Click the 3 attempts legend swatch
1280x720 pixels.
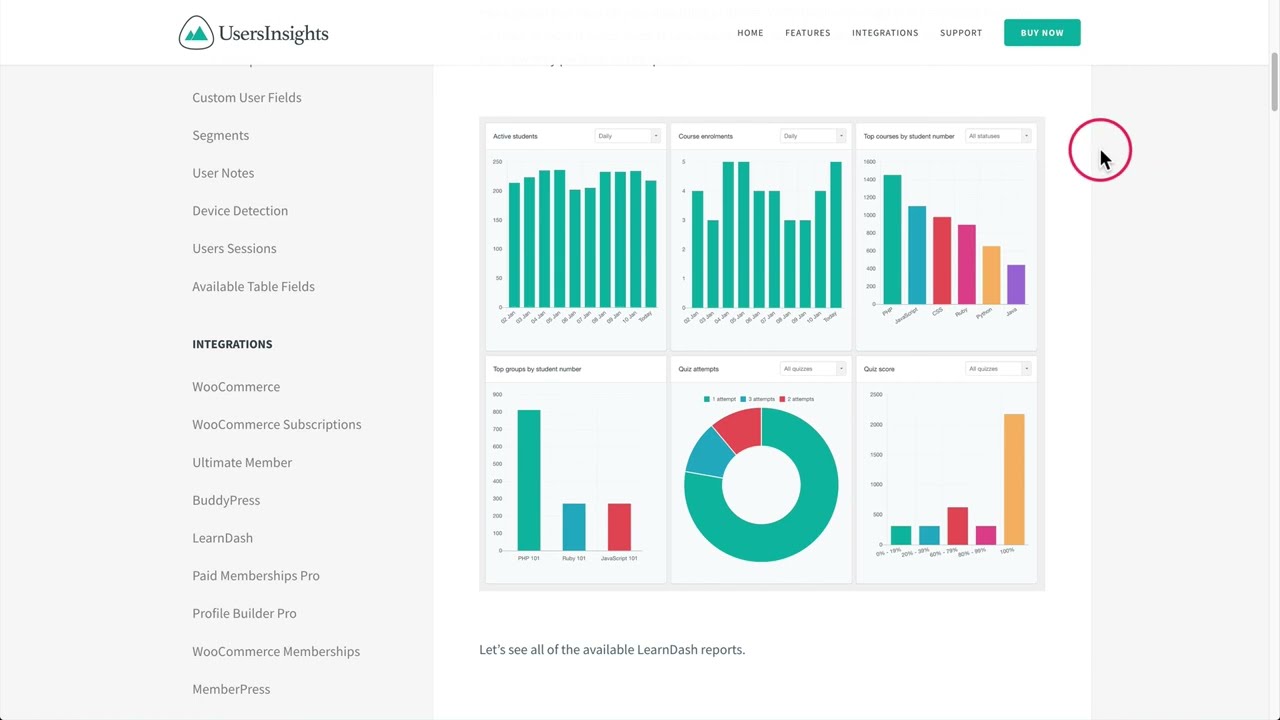(745, 399)
